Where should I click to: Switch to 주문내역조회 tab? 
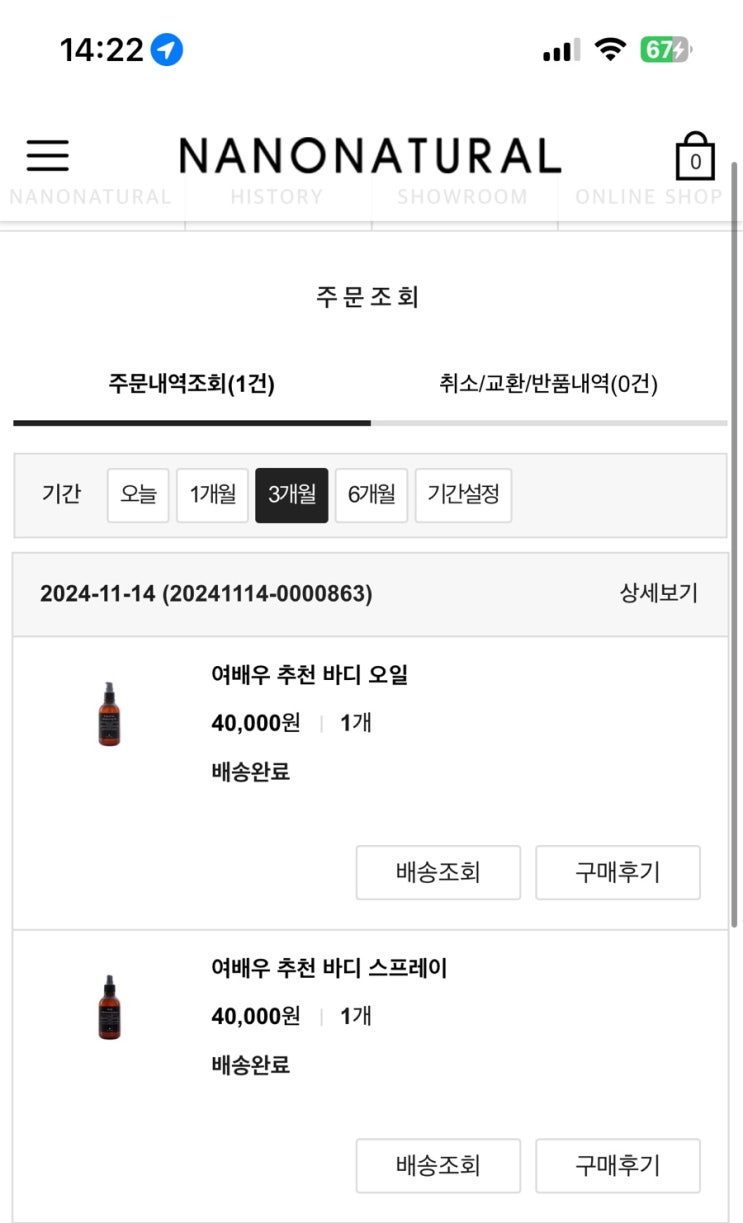click(x=191, y=384)
